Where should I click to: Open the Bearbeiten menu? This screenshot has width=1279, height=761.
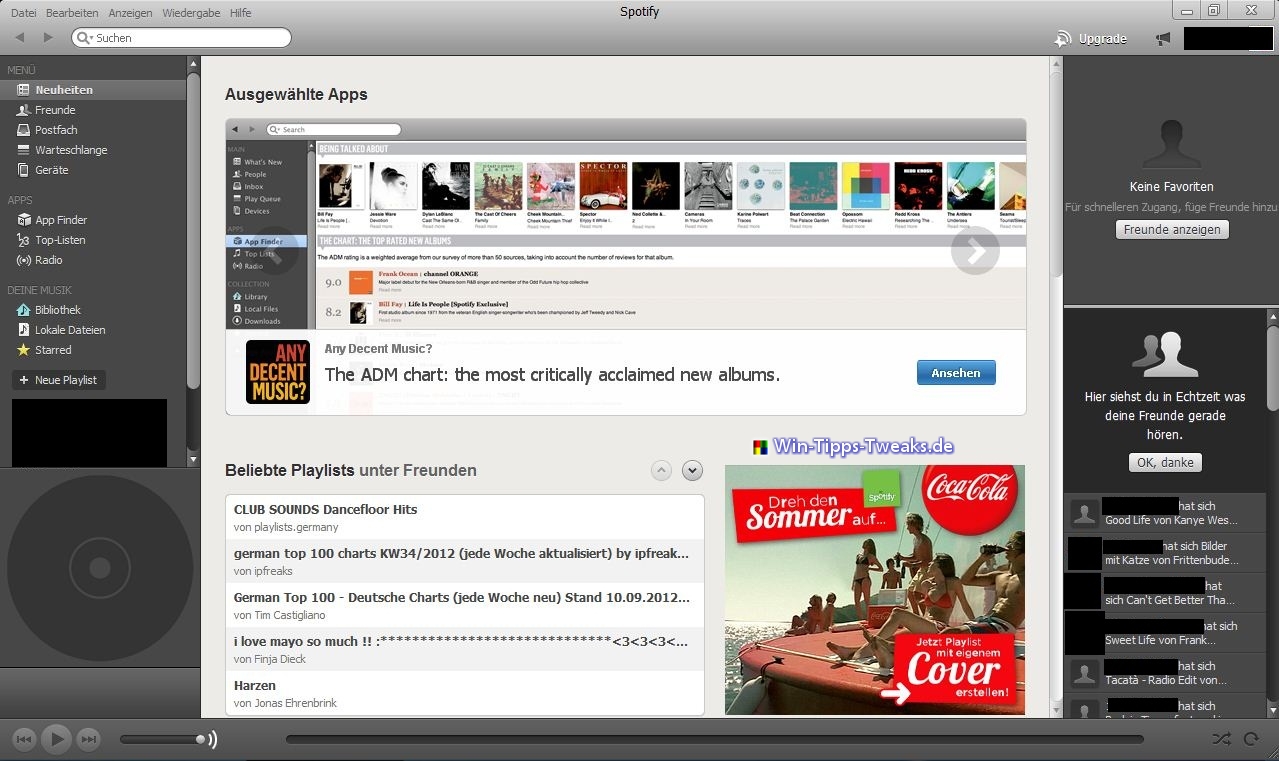click(72, 13)
